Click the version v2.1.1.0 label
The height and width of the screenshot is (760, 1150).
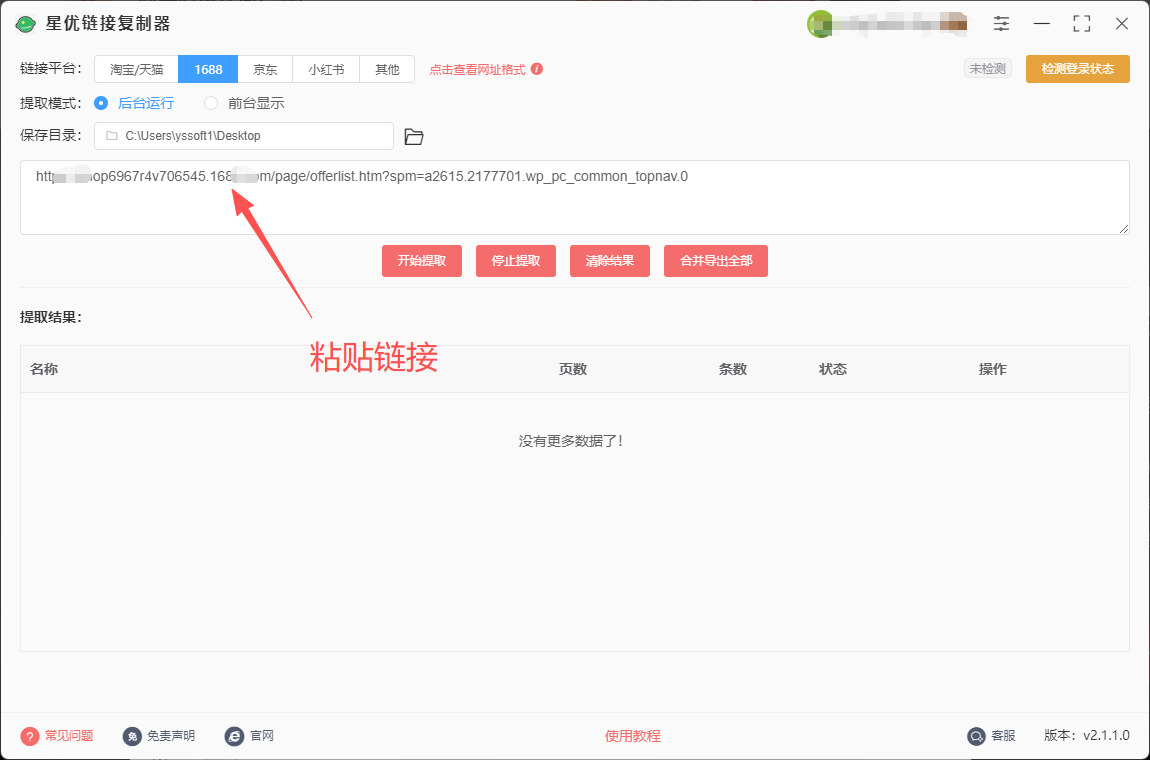1087,736
